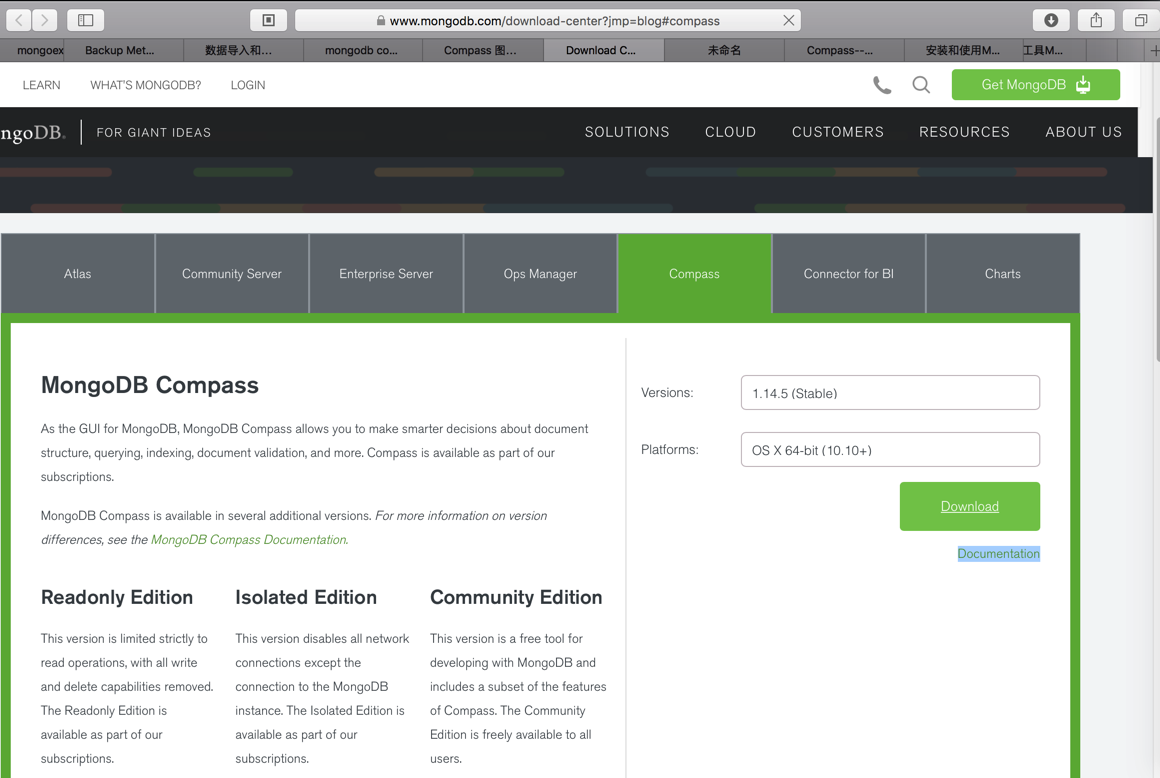Open the CLOUD nav menu
The height and width of the screenshot is (778, 1160).
coord(730,132)
